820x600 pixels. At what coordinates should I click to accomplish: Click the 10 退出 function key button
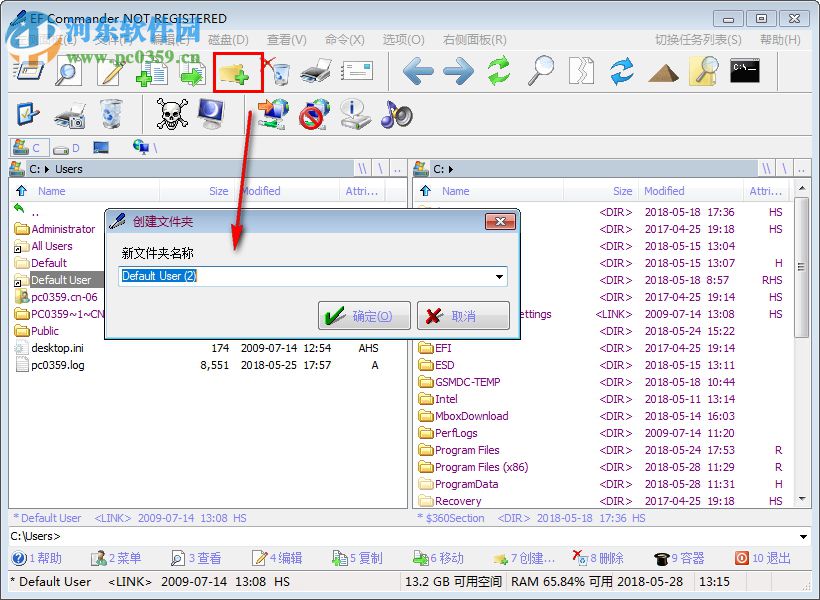(762, 558)
